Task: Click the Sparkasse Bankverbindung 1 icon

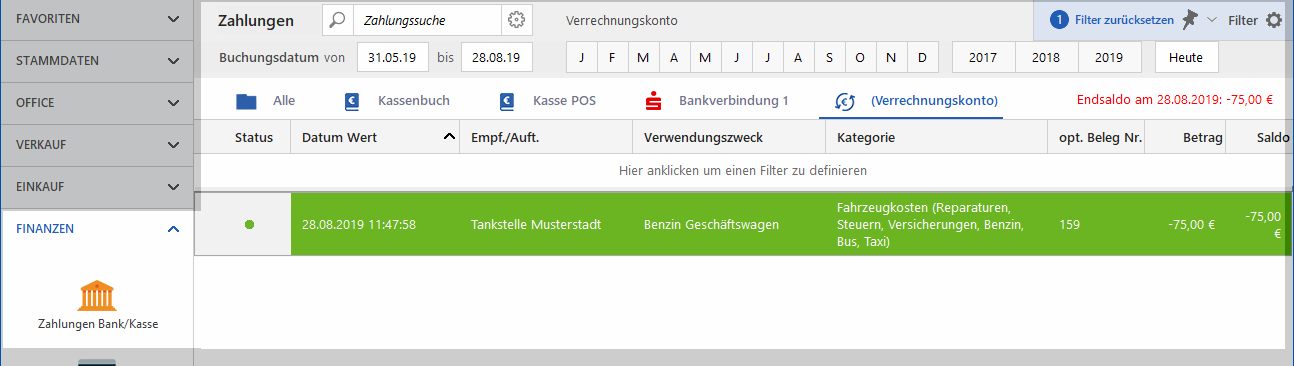Action: 655,101
